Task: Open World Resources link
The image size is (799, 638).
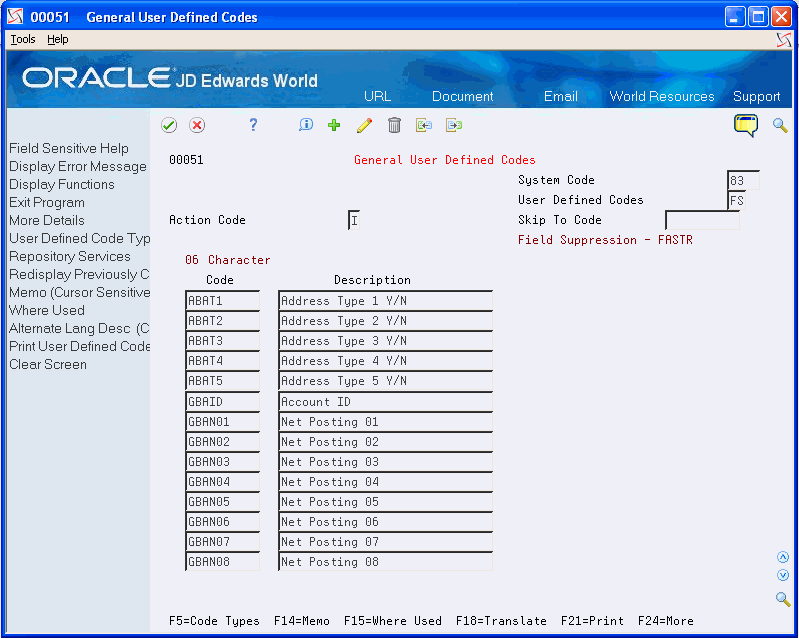Action: [x=662, y=96]
